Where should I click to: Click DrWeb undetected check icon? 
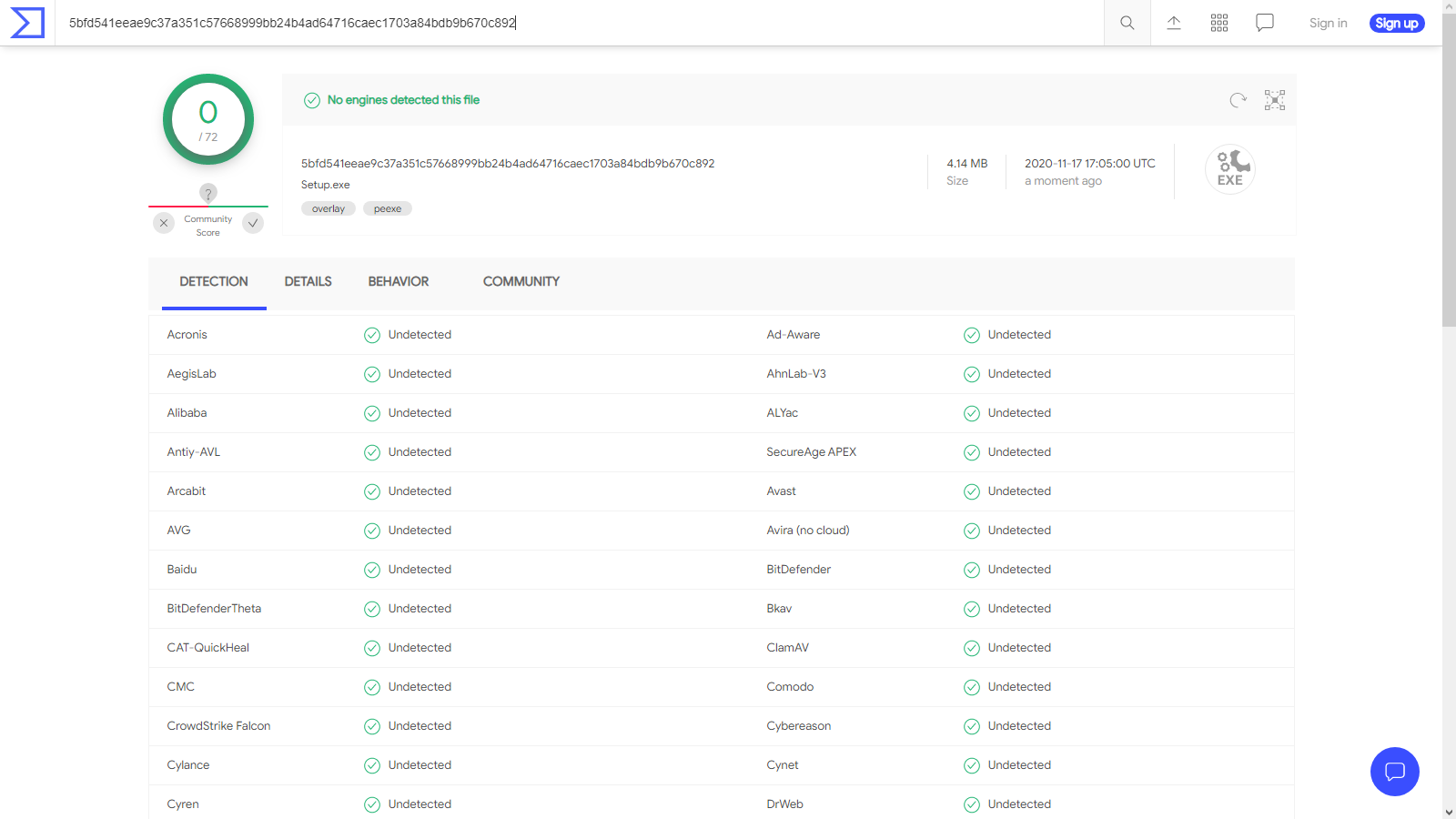(x=972, y=804)
